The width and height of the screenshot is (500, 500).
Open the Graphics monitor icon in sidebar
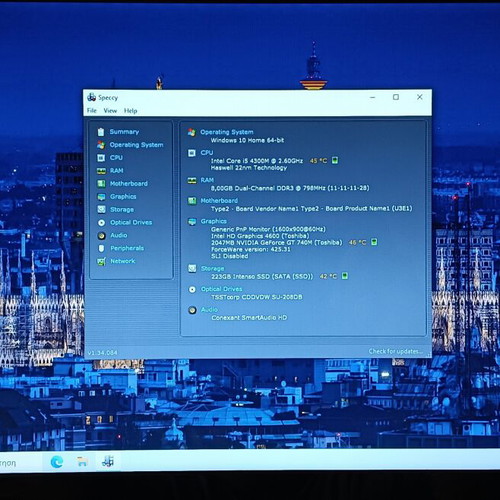click(x=101, y=197)
